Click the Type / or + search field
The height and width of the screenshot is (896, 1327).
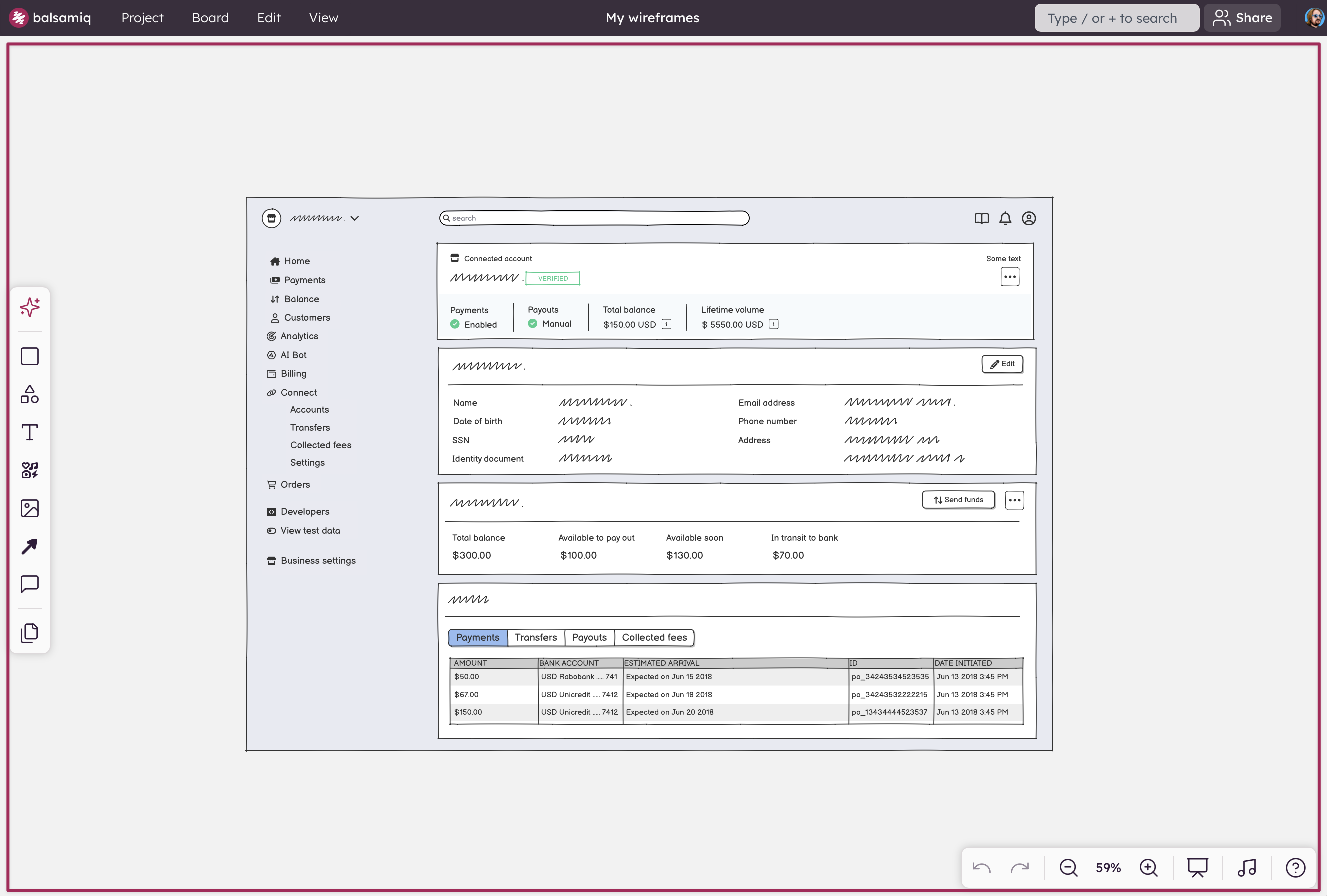(x=1116, y=17)
